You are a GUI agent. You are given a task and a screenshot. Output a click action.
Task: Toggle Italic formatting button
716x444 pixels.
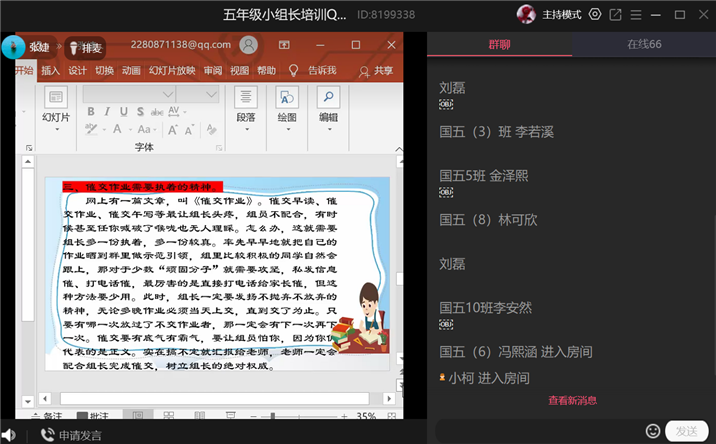click(107, 111)
